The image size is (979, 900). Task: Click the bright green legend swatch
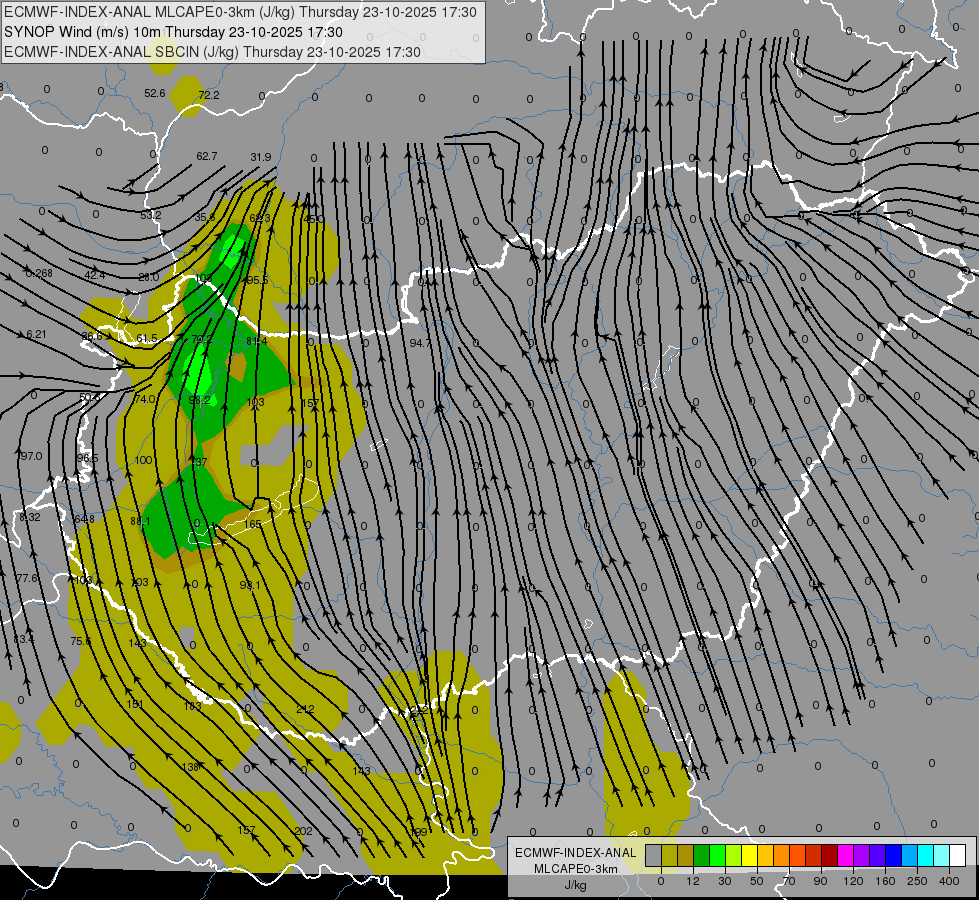[717, 855]
